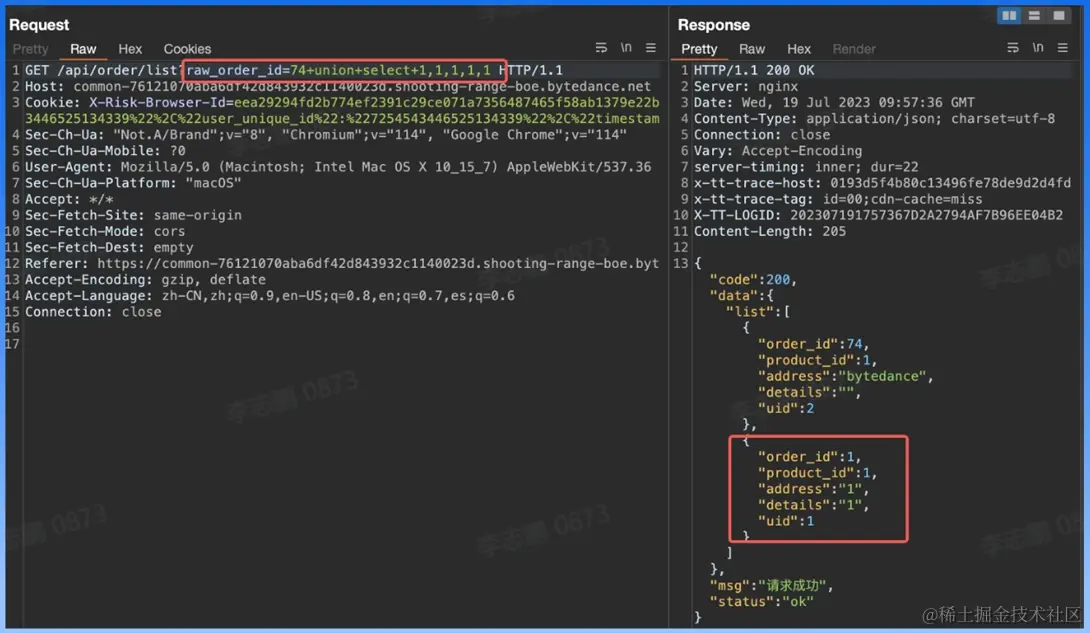Open the Response Hex tab
The width and height of the screenshot is (1090, 633).
pyautogui.click(x=799, y=49)
